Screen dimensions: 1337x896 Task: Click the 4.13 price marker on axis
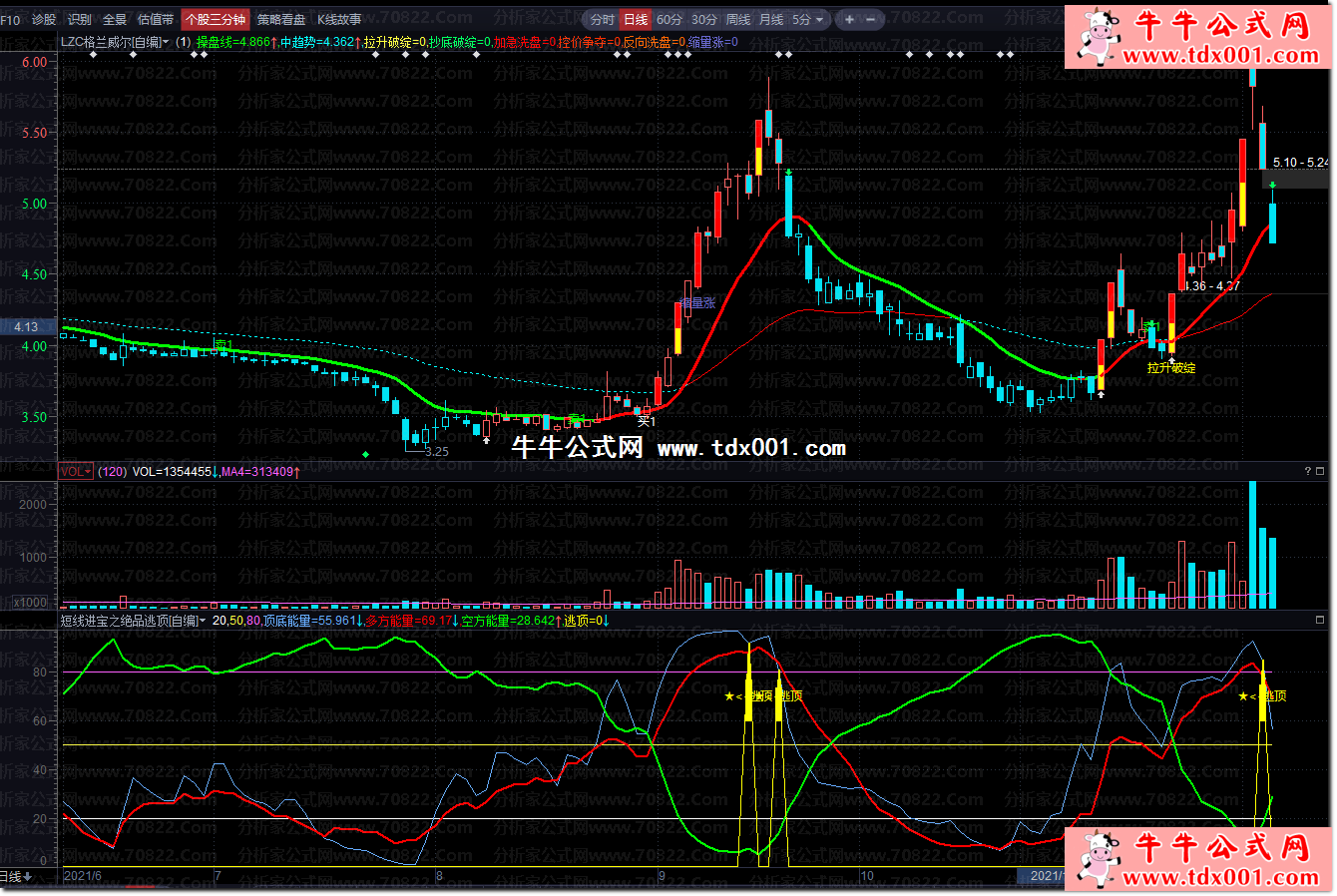[x=26, y=326]
